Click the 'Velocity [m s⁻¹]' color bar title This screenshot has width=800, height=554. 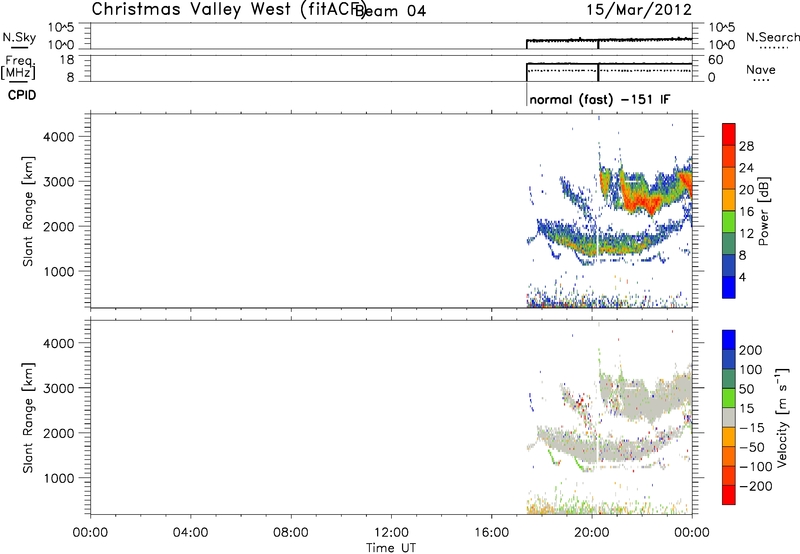[x=782, y=417]
